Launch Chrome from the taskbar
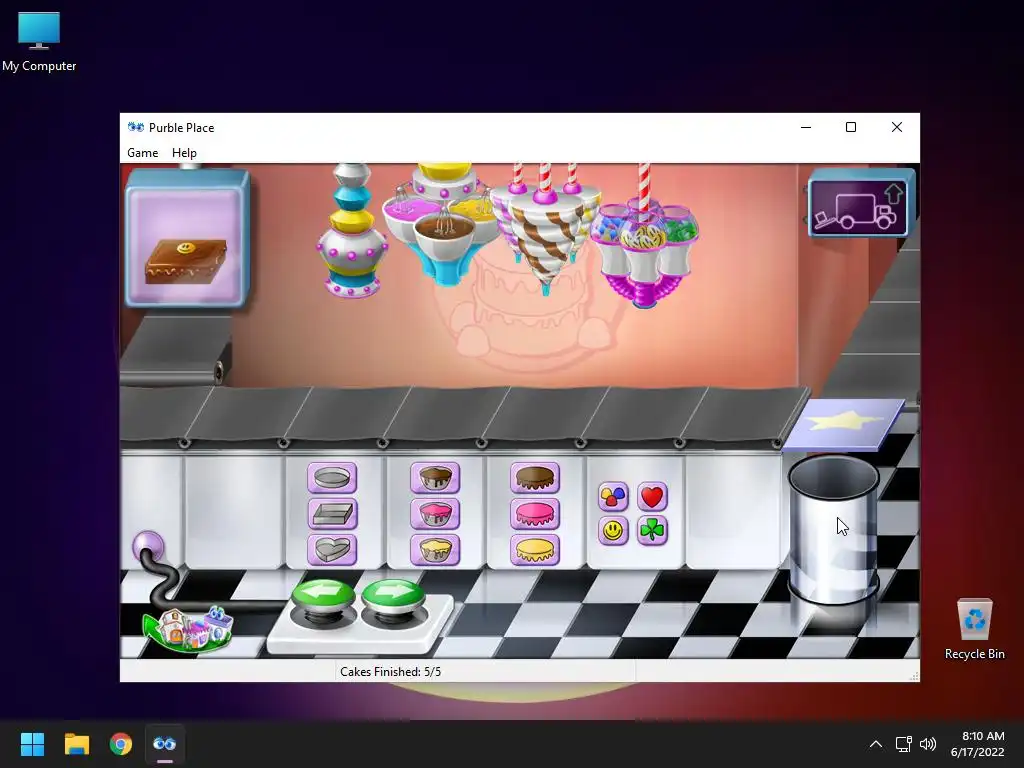This screenshot has width=1024, height=768. click(121, 744)
